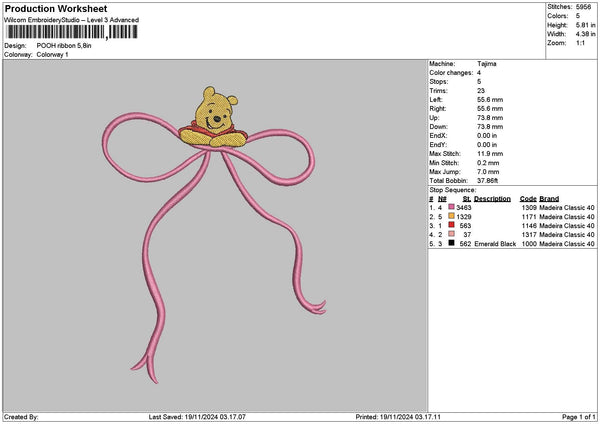Click the EndY value 0.00 in
This screenshot has width=600, height=424.
[487, 145]
